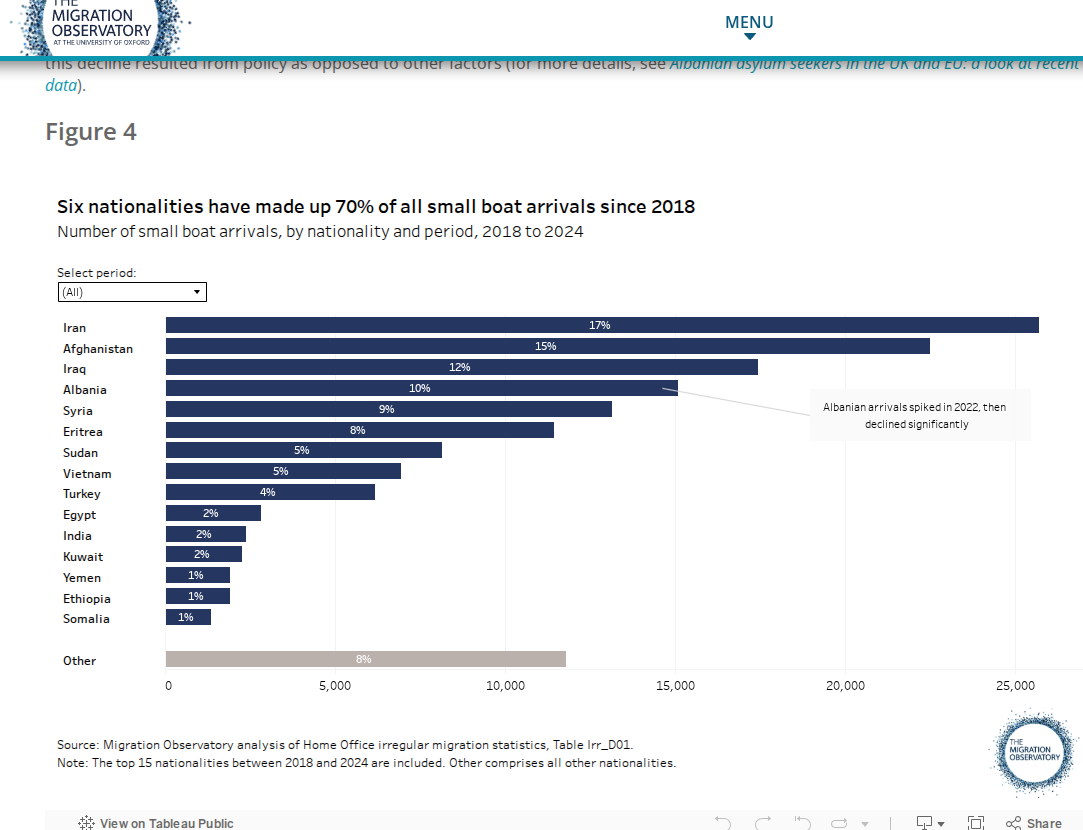Select the Eritrea bar

coord(360,430)
